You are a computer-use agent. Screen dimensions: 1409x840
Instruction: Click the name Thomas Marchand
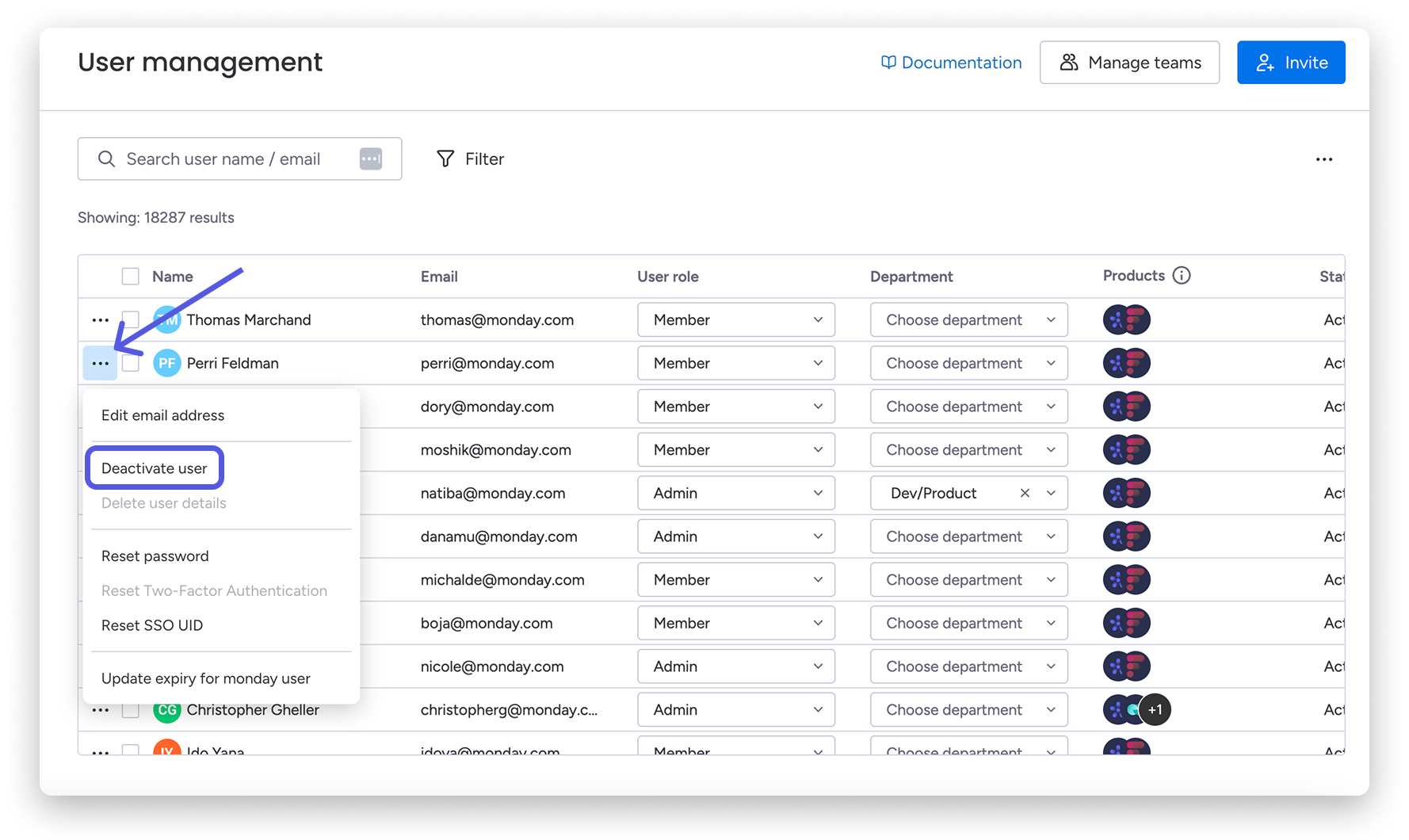(x=249, y=320)
